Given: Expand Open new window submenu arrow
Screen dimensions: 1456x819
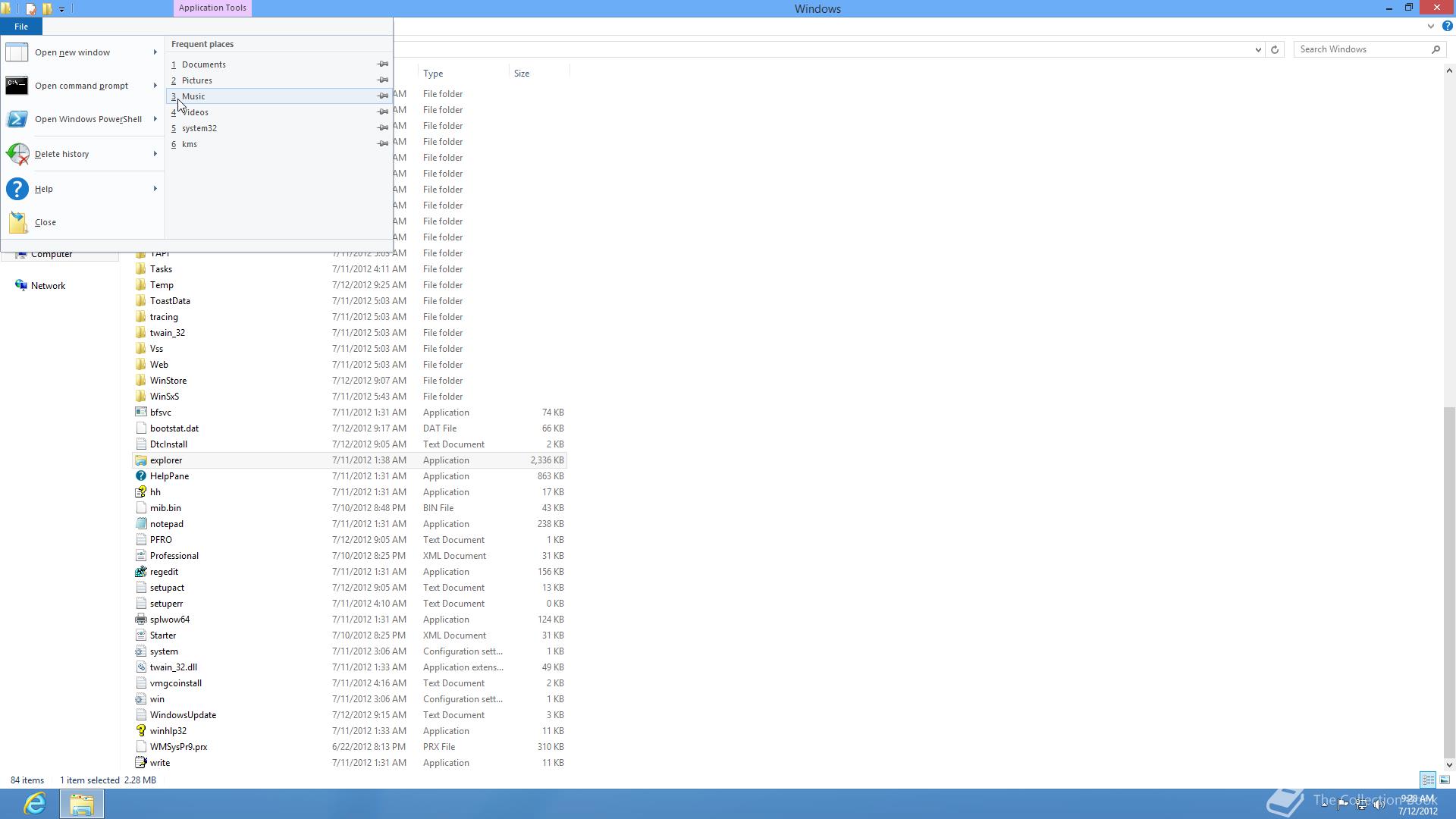Looking at the screenshot, I should click(155, 52).
